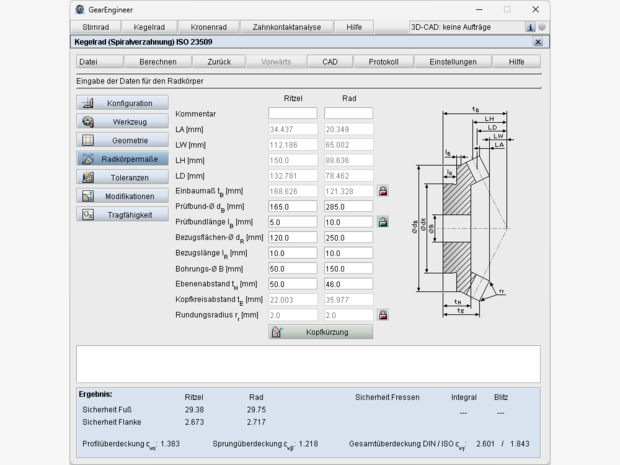The image size is (620, 465).
Task: Open the Datei menu
Action: click(95, 61)
